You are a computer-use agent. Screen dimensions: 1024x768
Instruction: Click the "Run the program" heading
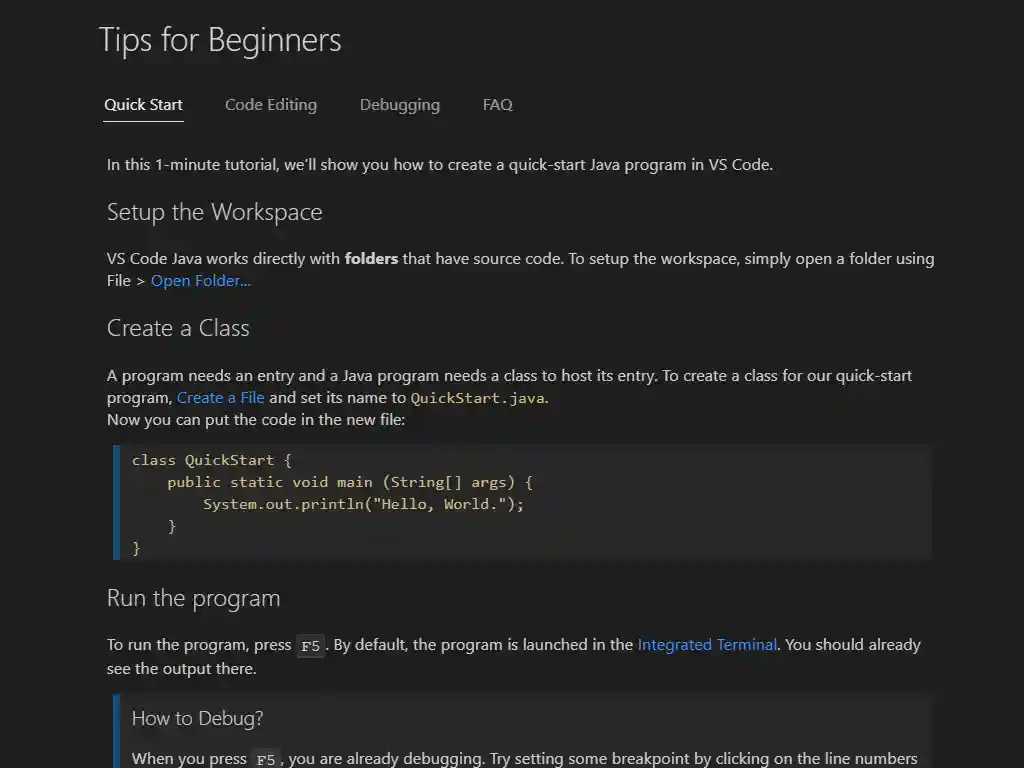coord(193,598)
